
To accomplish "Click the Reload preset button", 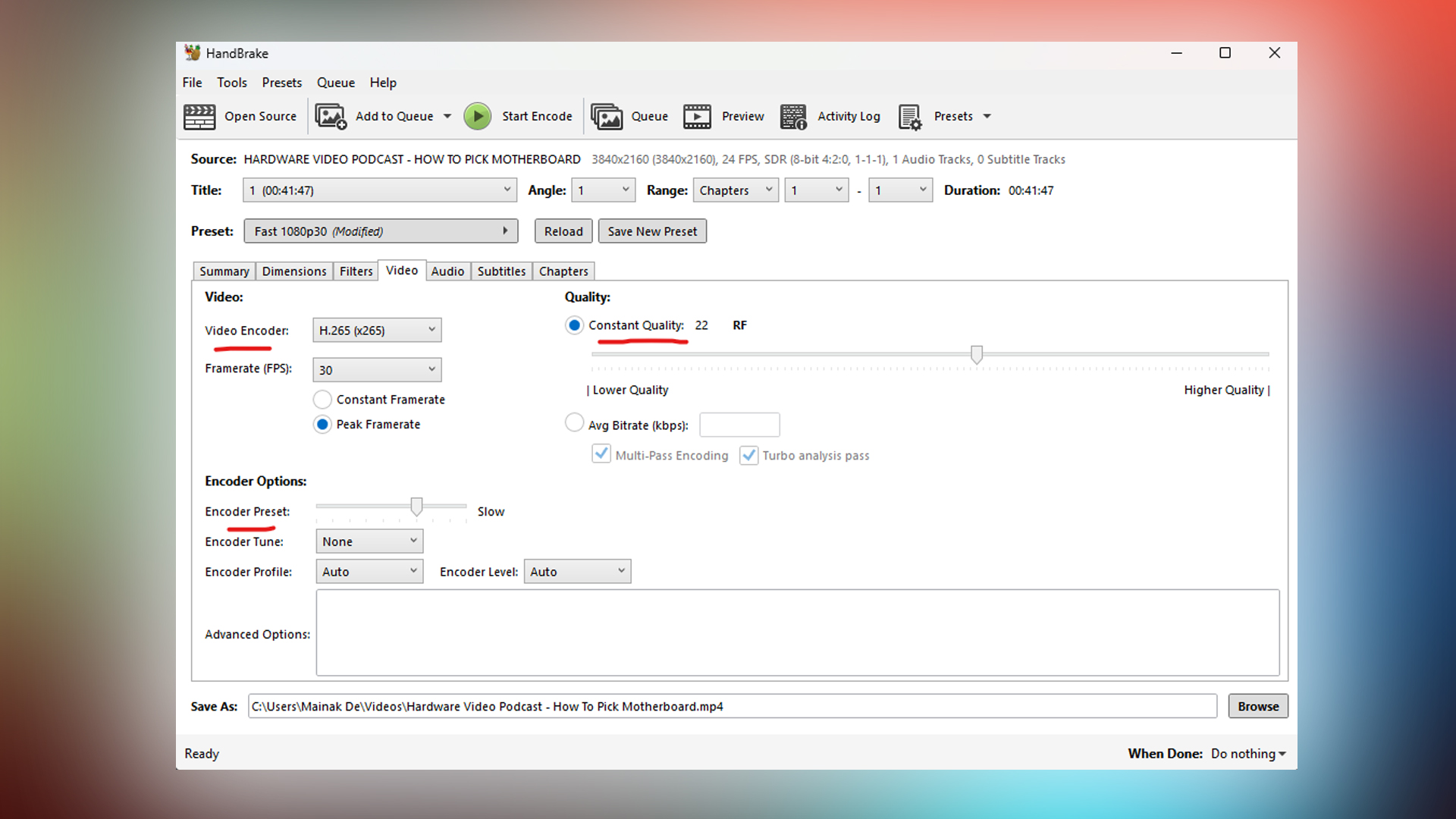I will coord(563,231).
